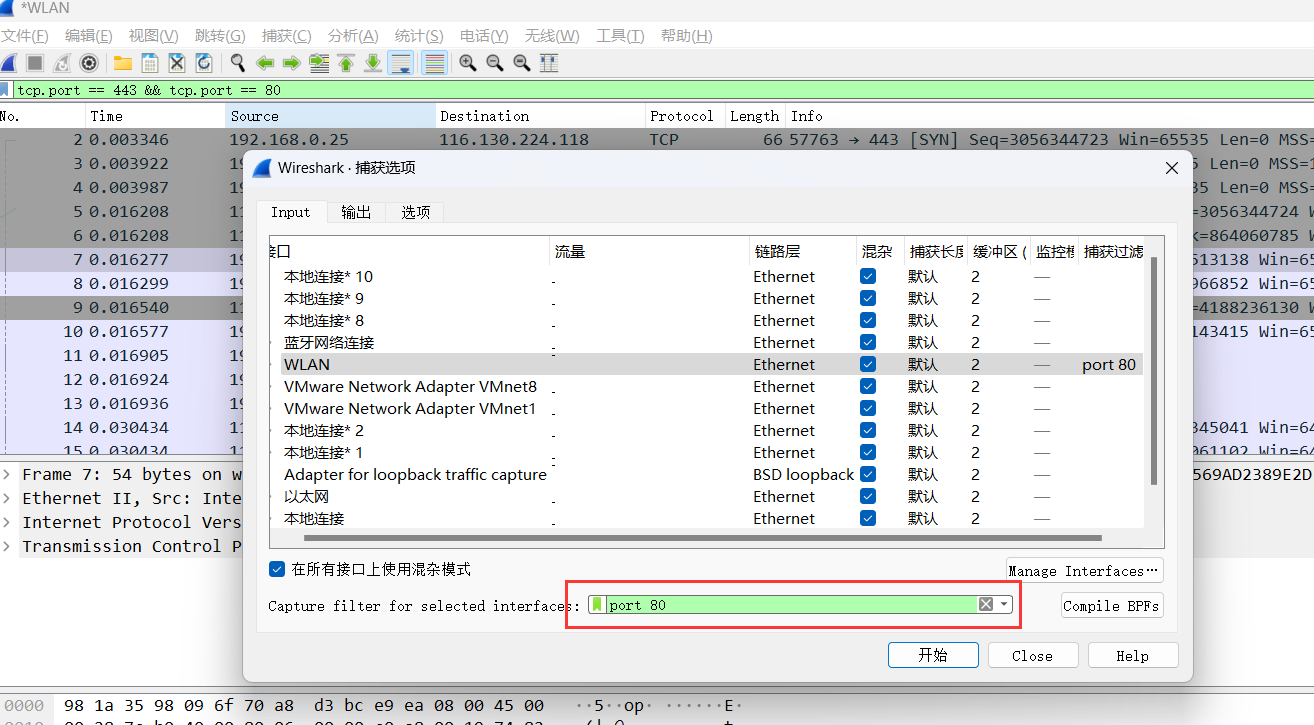Screen dimensions: 1314x725
Task: Expand the Frame 7 details tree row
Action: (8, 474)
